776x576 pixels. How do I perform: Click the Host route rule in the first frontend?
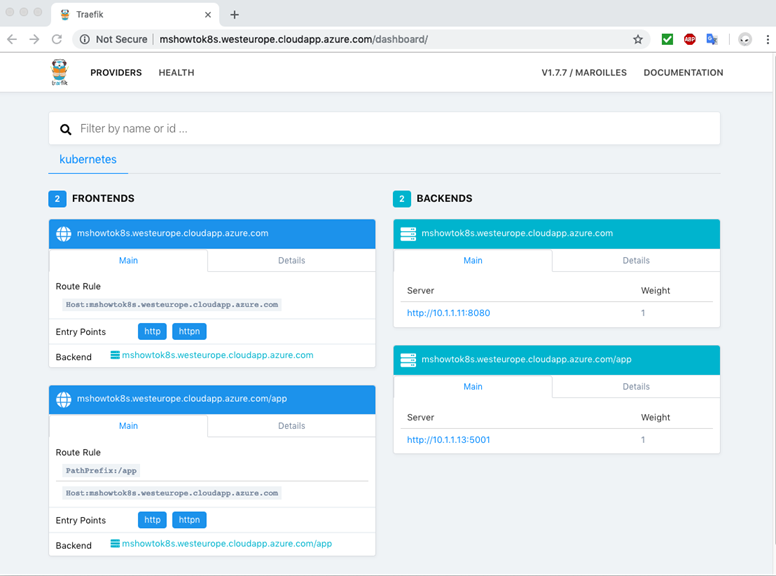[172, 304]
